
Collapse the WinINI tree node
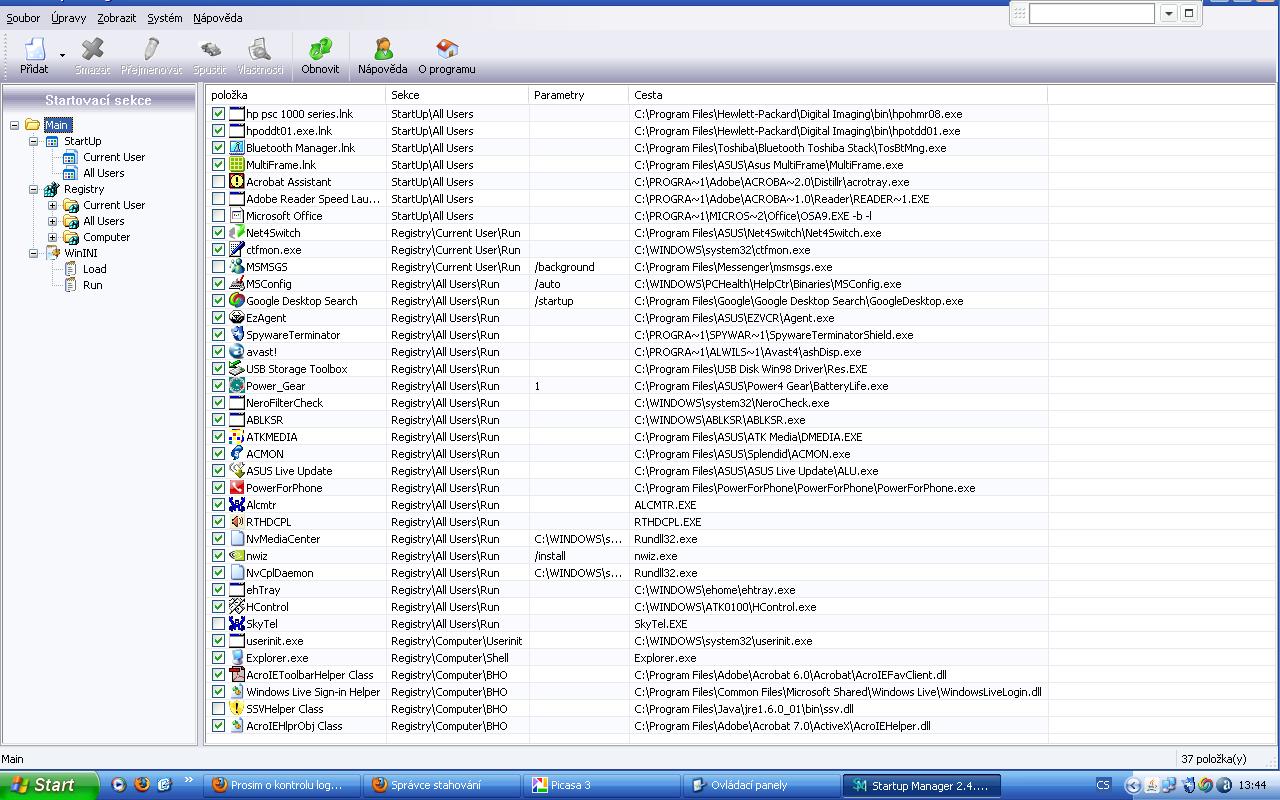tap(33, 253)
